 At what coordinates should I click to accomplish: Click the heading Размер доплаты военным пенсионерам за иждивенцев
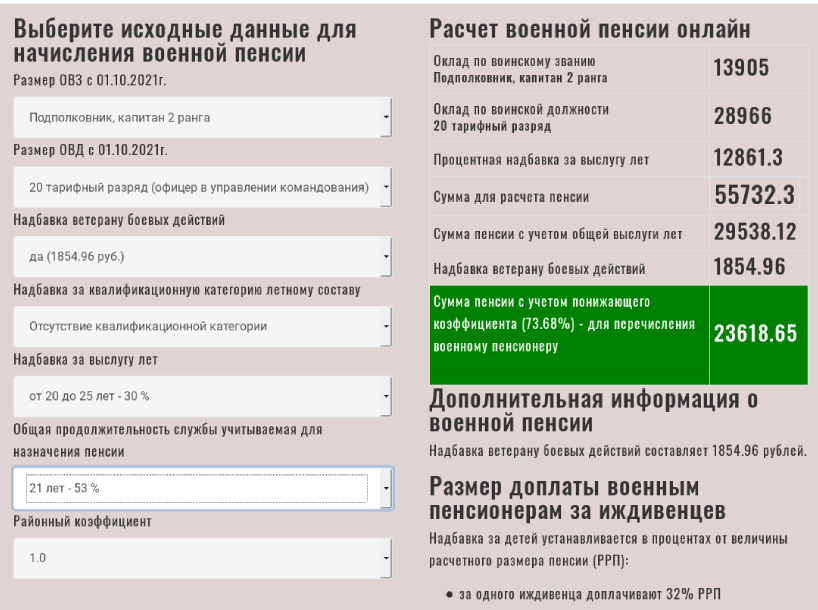coord(577,498)
